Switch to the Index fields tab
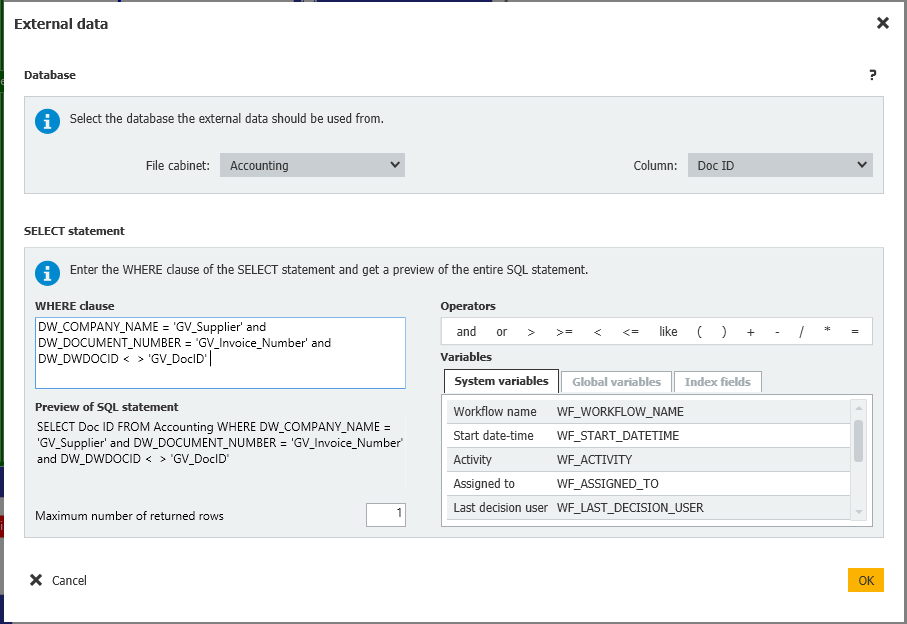This screenshot has width=907, height=624. click(717, 382)
